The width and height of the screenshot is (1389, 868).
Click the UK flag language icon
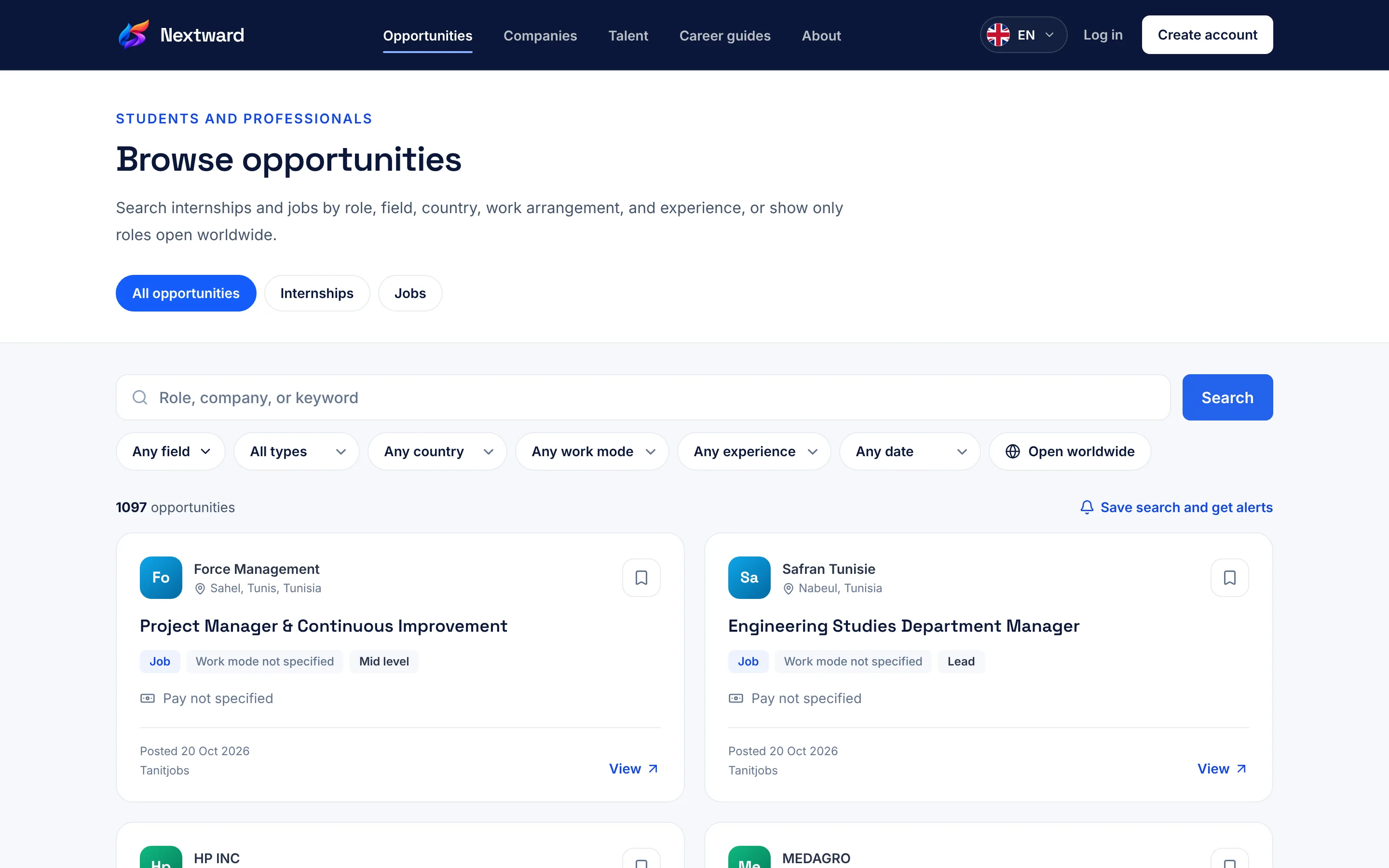(x=998, y=35)
